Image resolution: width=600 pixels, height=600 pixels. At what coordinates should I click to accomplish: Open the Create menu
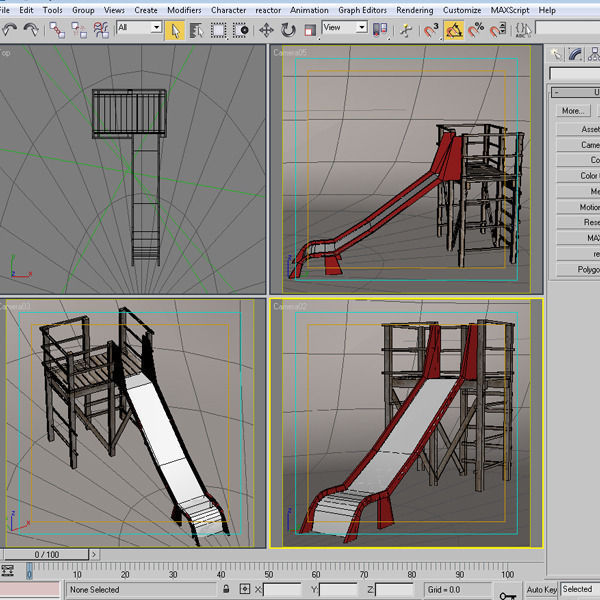click(146, 10)
